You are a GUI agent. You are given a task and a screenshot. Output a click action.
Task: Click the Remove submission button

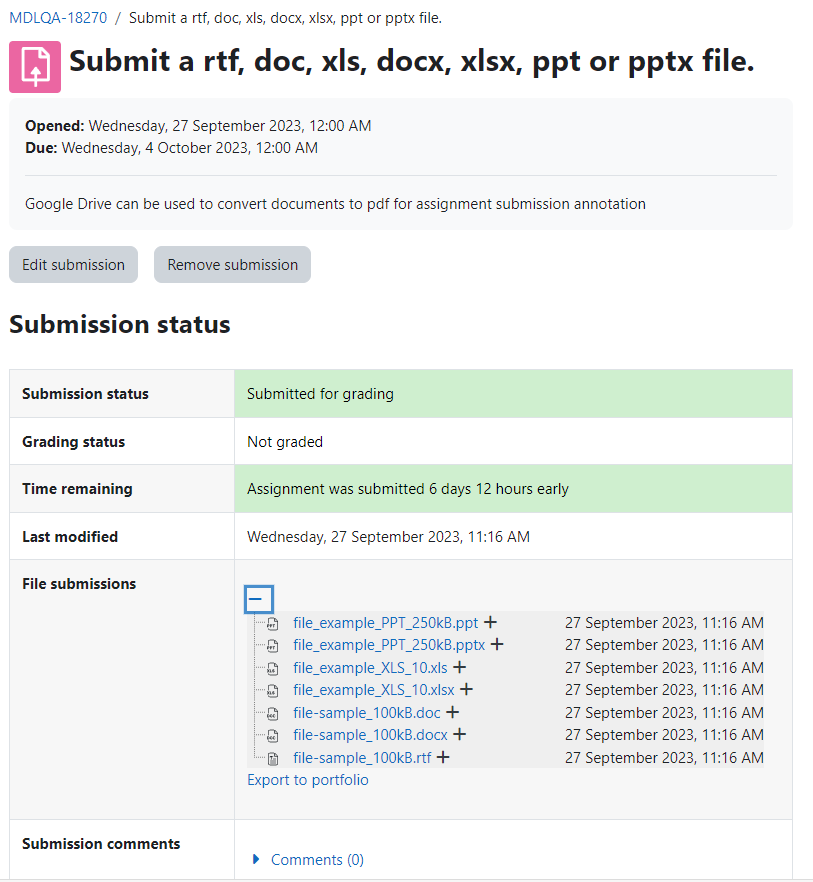pyautogui.click(x=232, y=264)
